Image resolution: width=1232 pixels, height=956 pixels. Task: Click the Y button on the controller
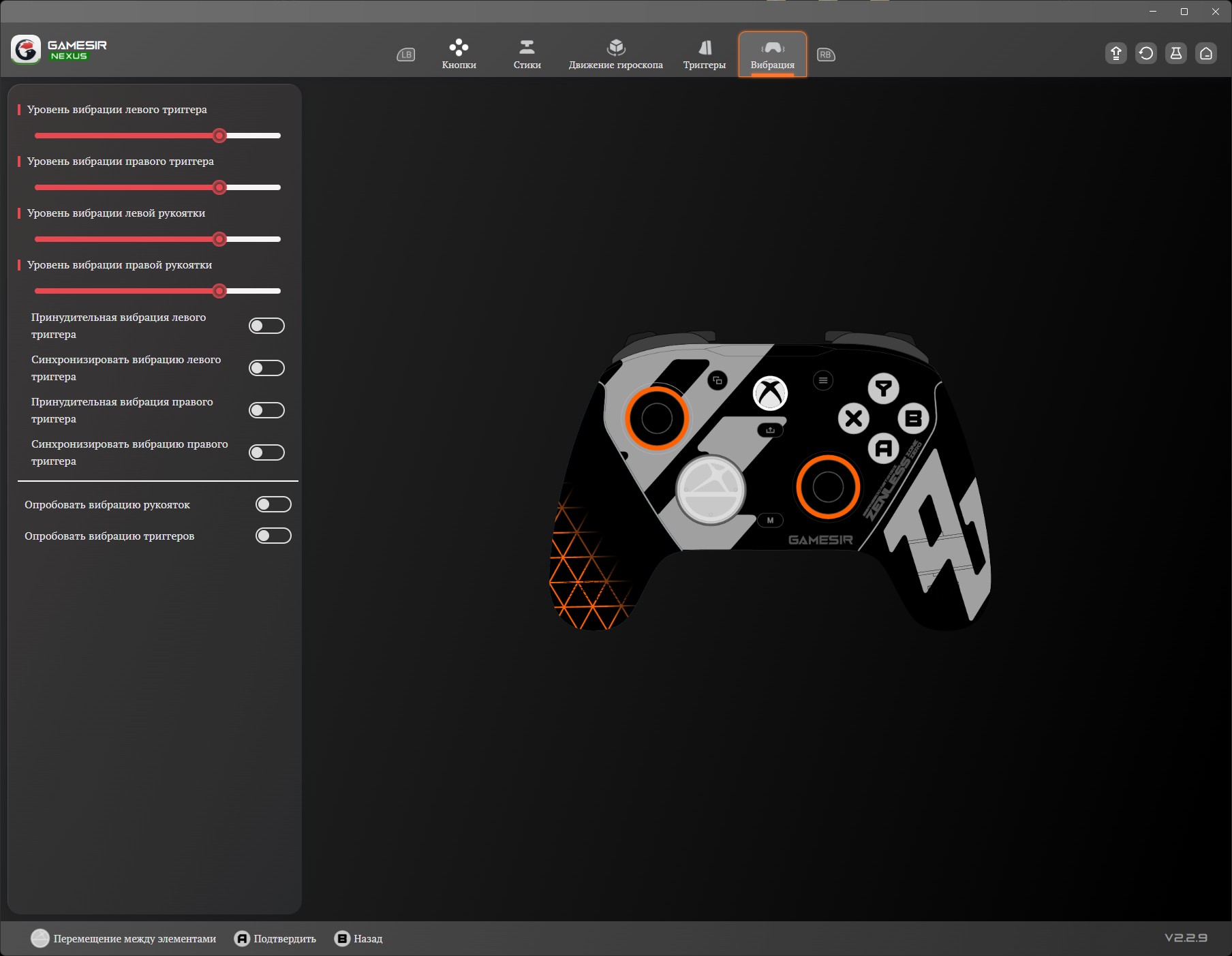pos(884,388)
